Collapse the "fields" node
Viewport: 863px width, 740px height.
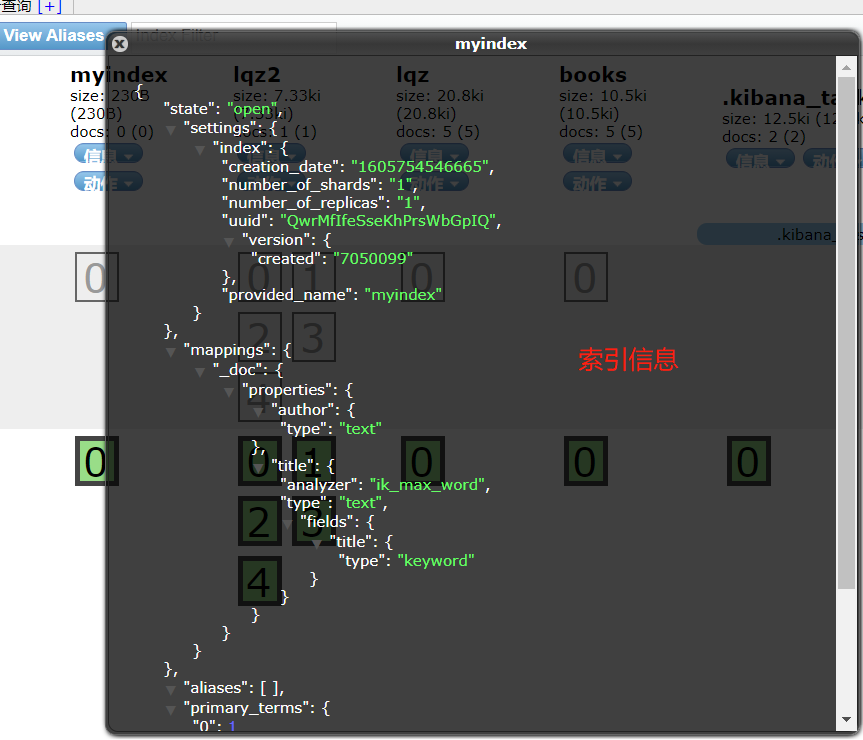tap(288, 524)
